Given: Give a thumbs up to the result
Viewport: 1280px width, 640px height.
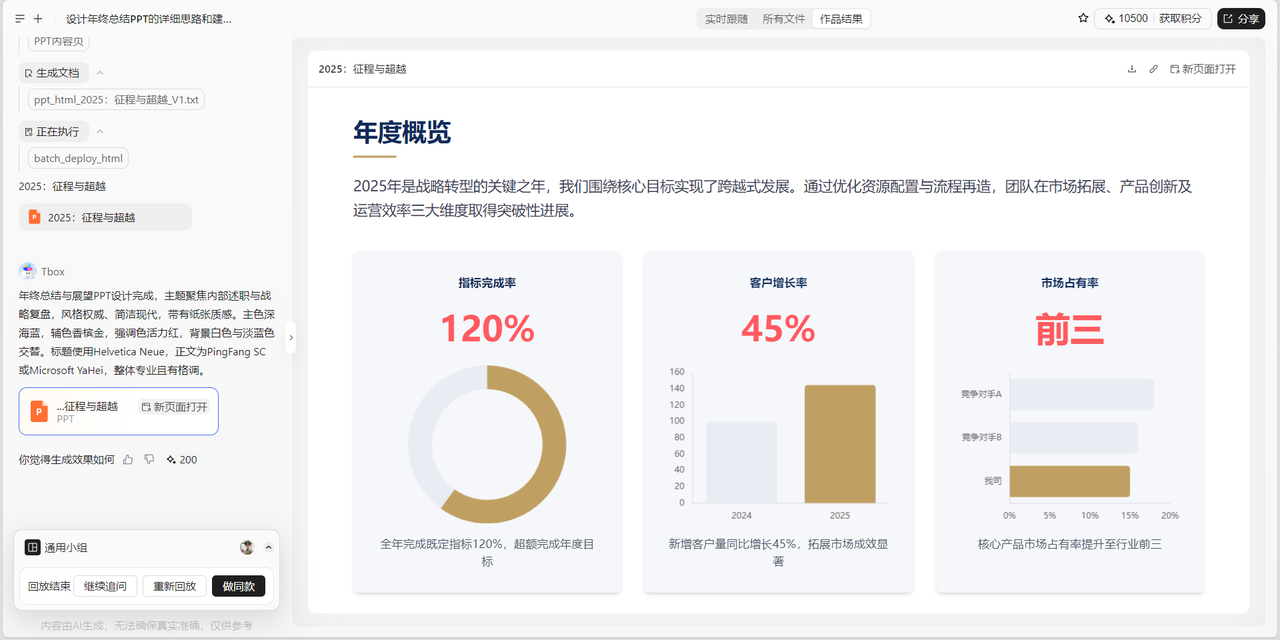Looking at the screenshot, I should [x=128, y=460].
